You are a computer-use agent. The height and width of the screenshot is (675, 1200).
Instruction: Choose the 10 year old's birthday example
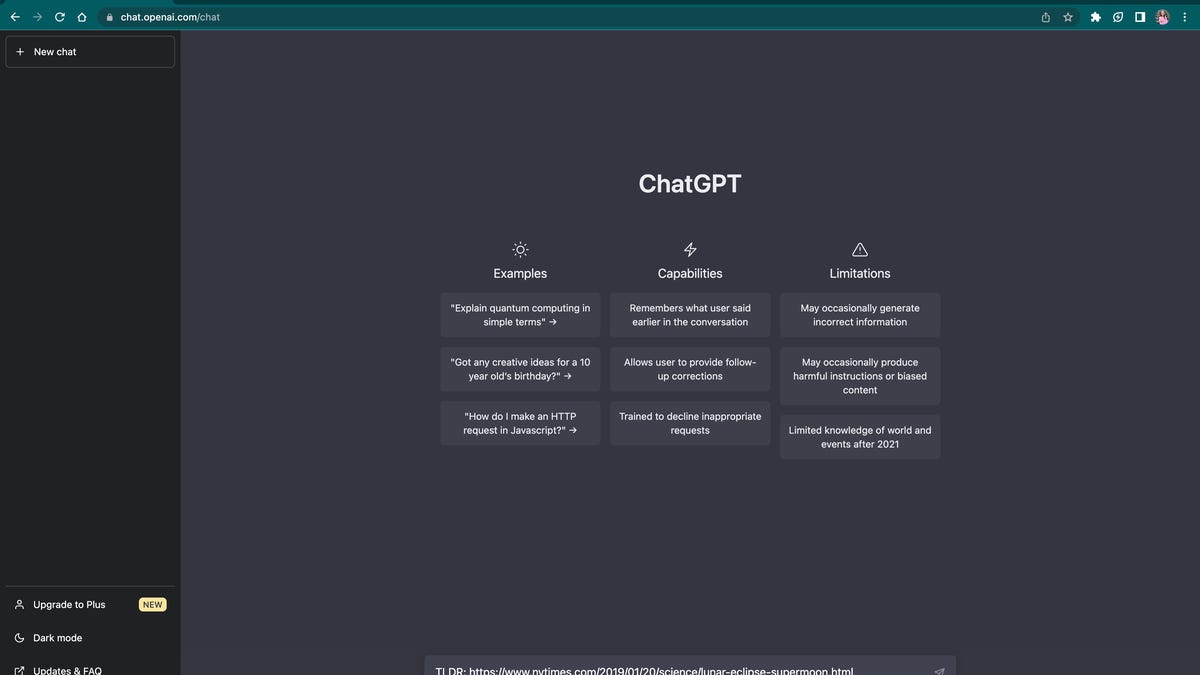coord(520,369)
